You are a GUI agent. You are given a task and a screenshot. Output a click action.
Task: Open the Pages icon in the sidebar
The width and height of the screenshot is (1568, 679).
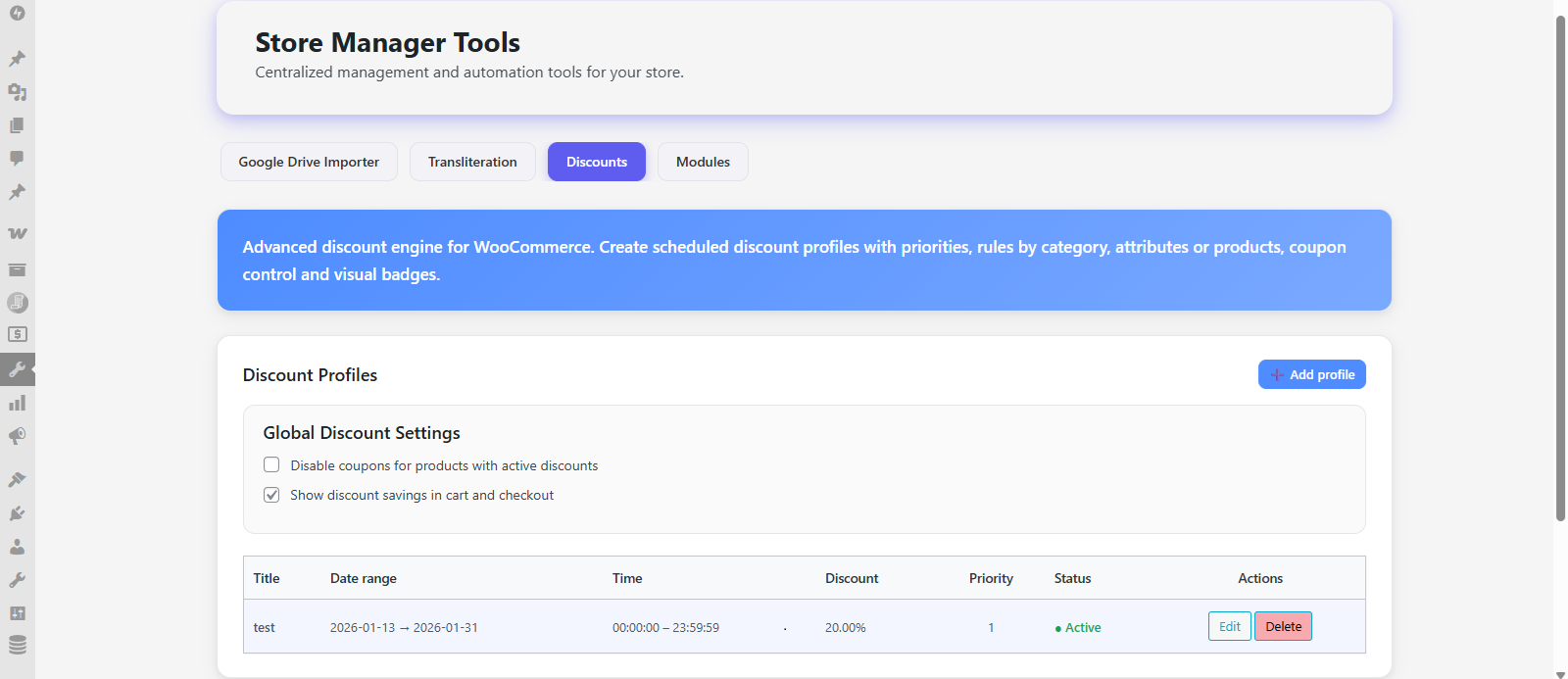(17, 125)
